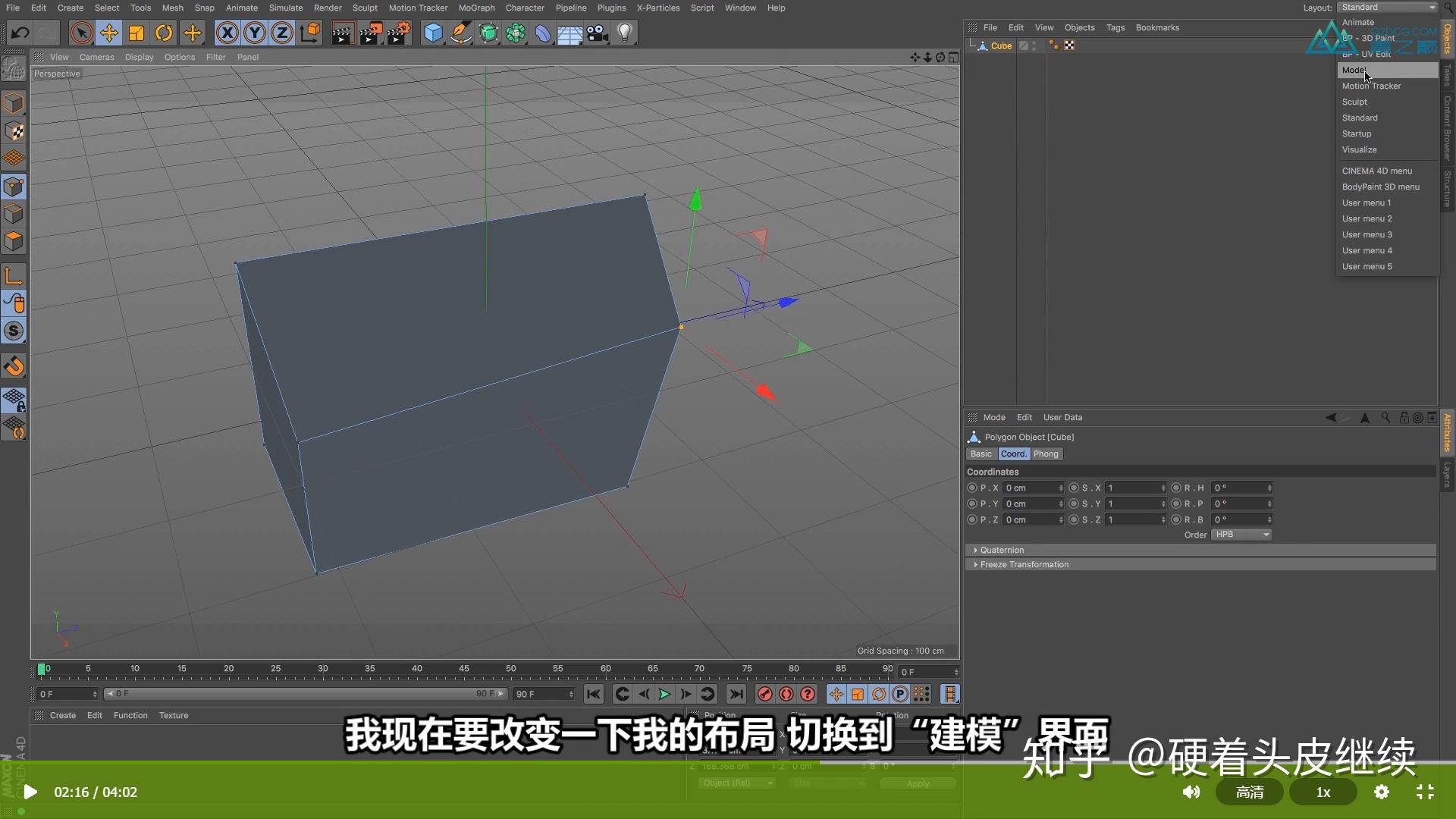Expand the Quaternion section

(x=1002, y=550)
